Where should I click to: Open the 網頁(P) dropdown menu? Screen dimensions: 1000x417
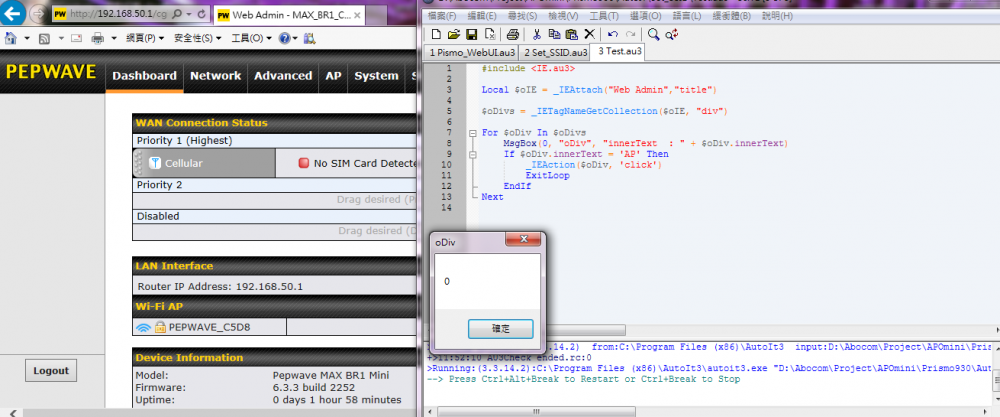[145, 38]
